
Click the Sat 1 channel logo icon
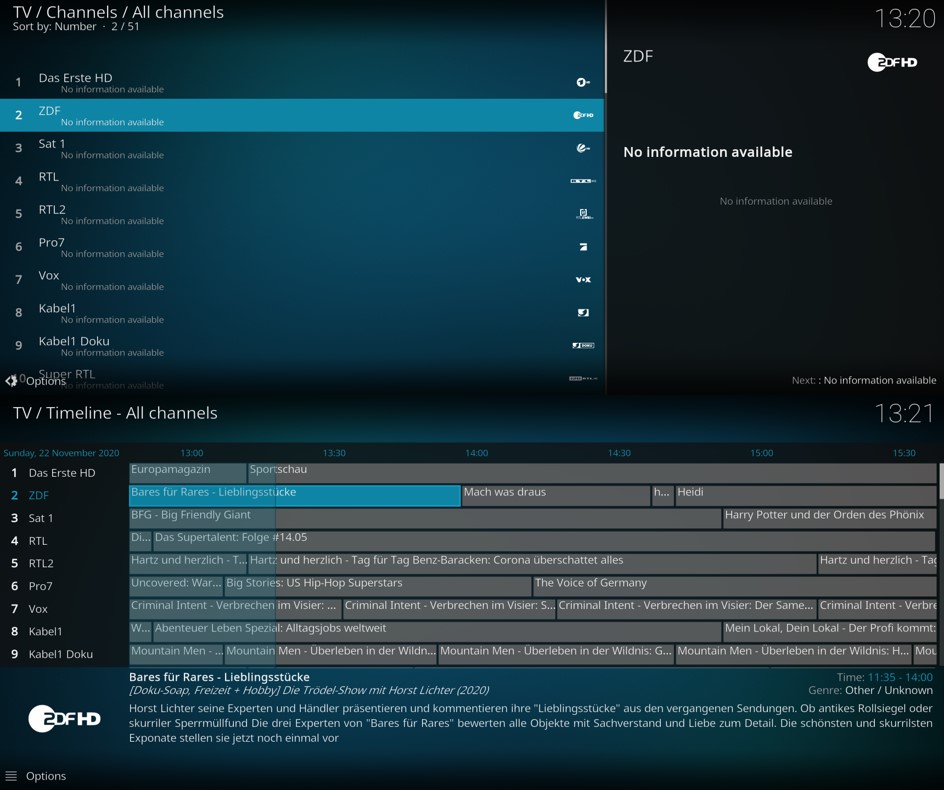pyautogui.click(x=583, y=148)
